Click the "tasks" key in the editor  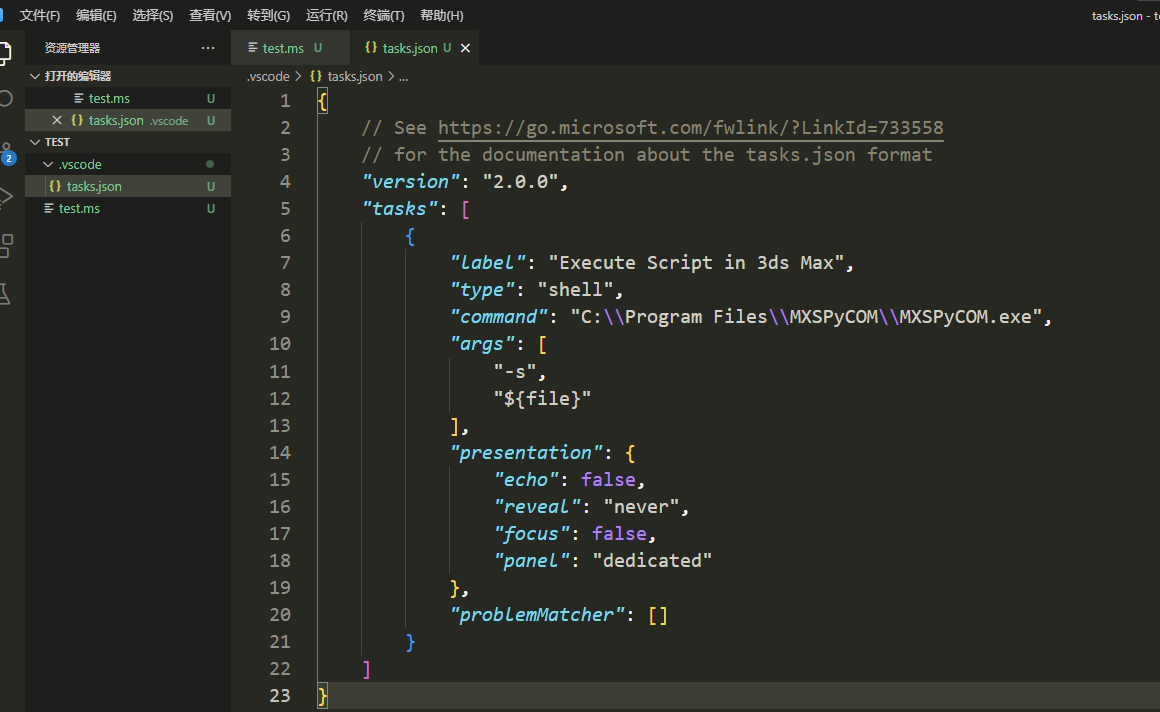pyautogui.click(x=400, y=209)
